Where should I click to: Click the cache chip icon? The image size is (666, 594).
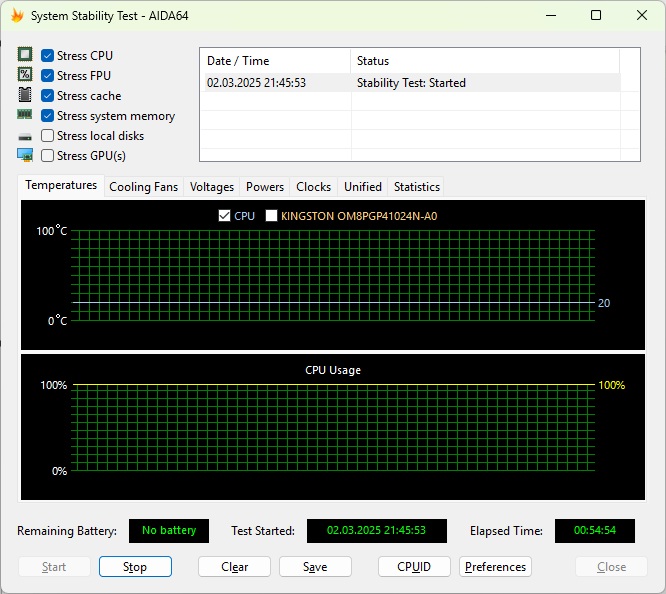(x=25, y=96)
